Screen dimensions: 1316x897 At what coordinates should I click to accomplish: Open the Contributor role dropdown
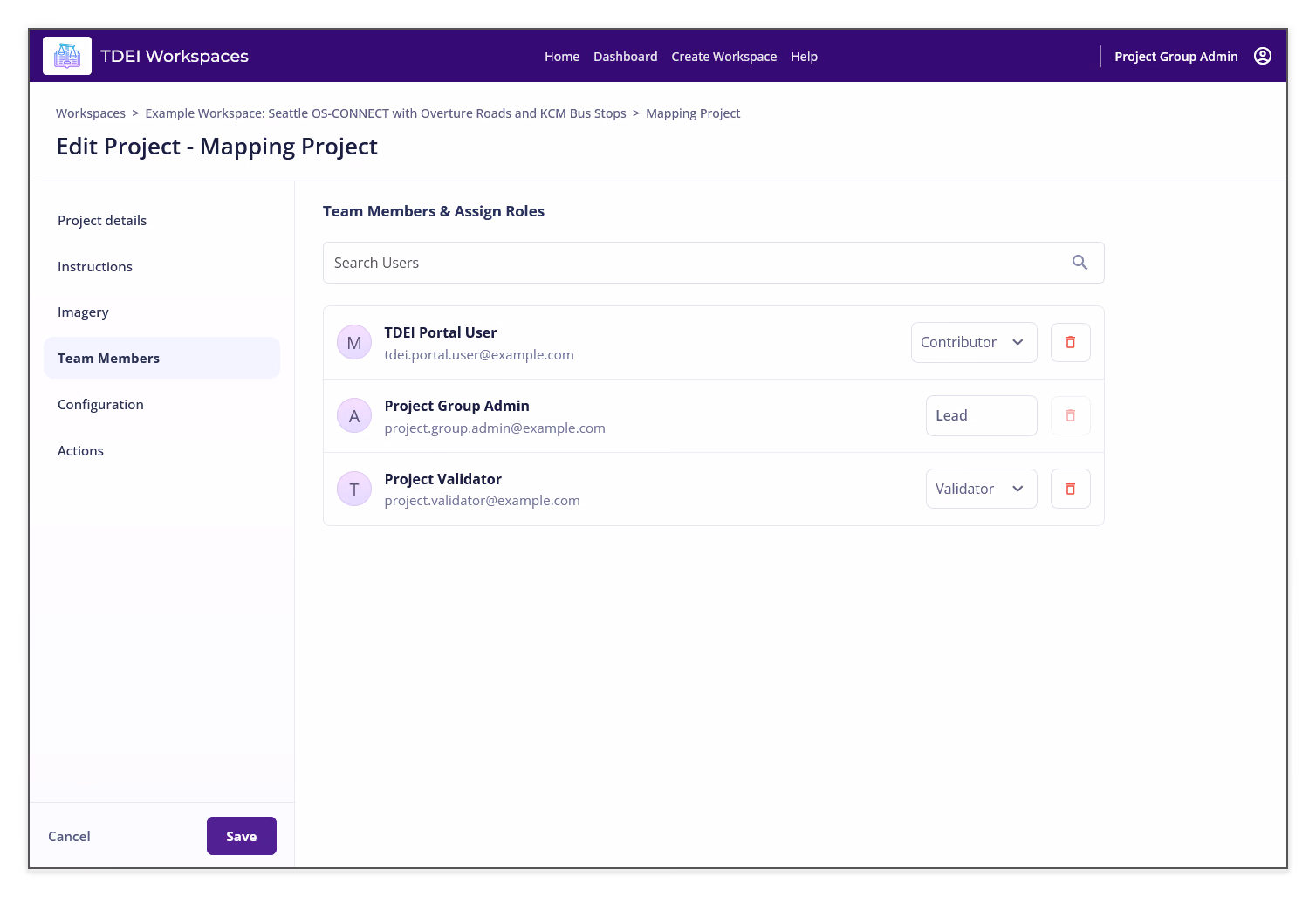(x=974, y=342)
